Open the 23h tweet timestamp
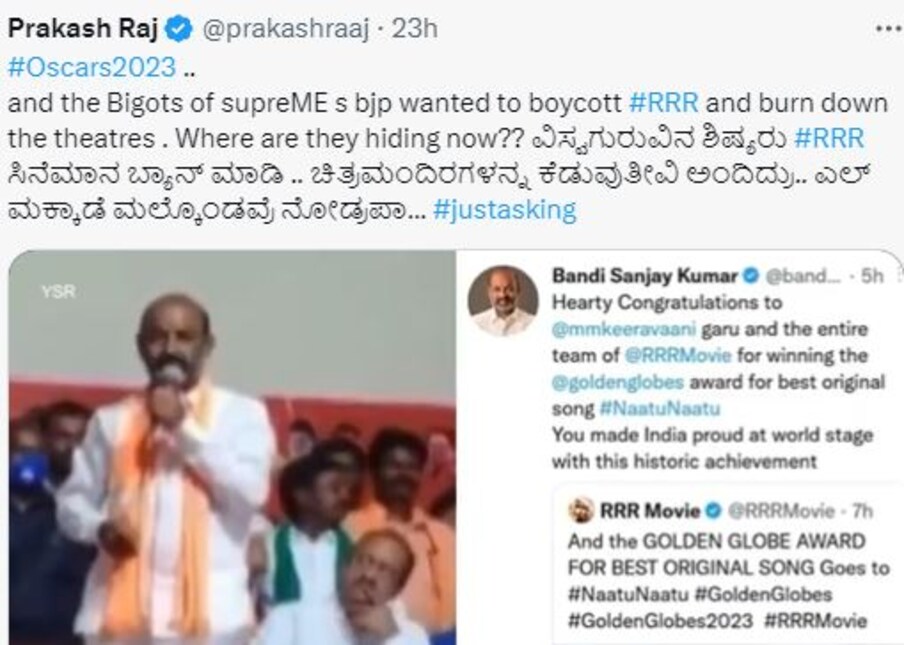Screen dimensions: 904x645 415,28
